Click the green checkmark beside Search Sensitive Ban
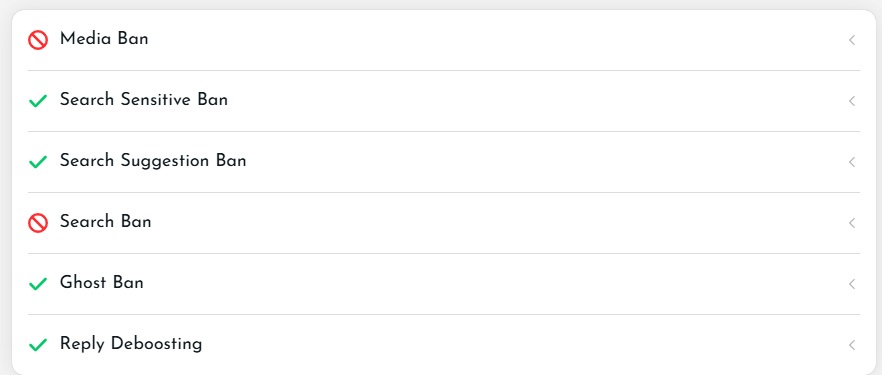 pyautogui.click(x=38, y=101)
